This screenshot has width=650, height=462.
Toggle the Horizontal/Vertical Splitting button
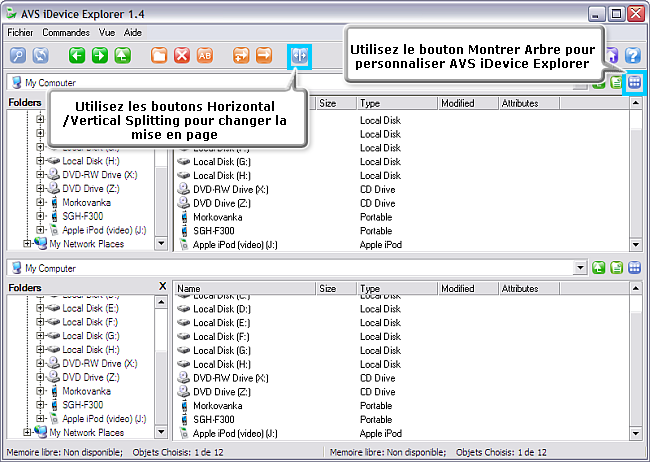coord(299,56)
